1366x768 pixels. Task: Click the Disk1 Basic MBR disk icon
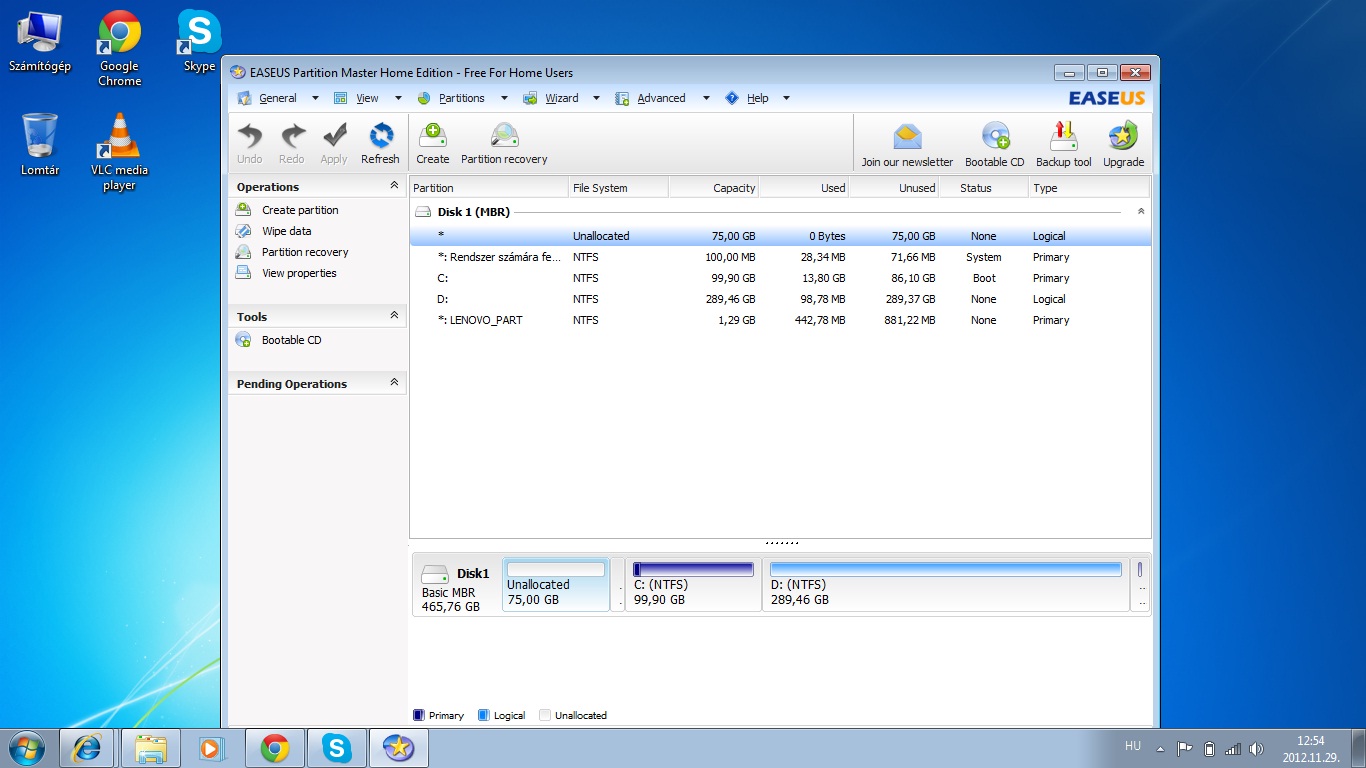point(435,574)
